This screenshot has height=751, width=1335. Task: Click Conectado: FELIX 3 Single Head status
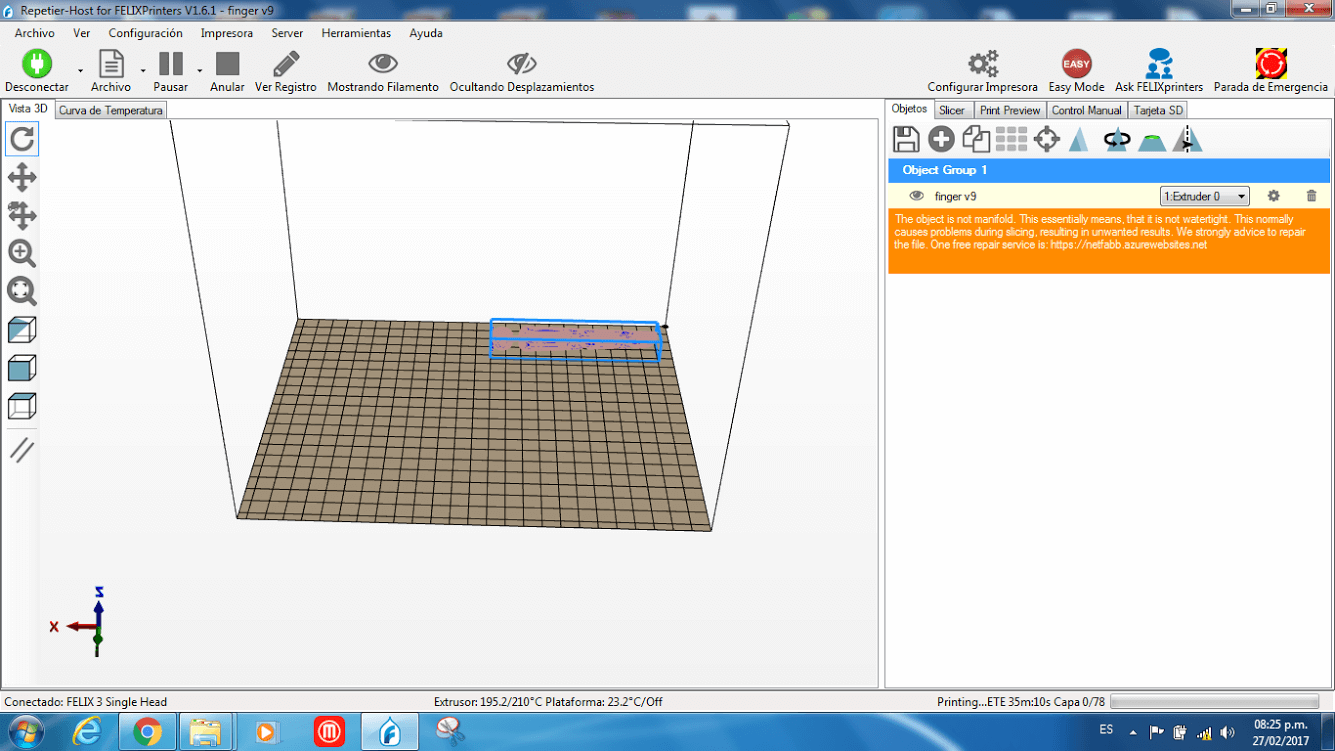pos(86,702)
